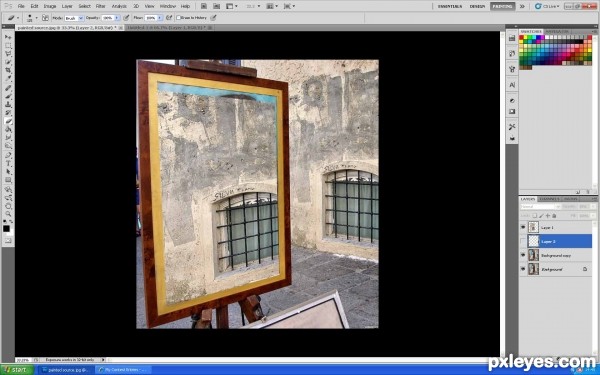Select the Lasso tool
Viewport: 600px width, 375px height.
(8, 54)
